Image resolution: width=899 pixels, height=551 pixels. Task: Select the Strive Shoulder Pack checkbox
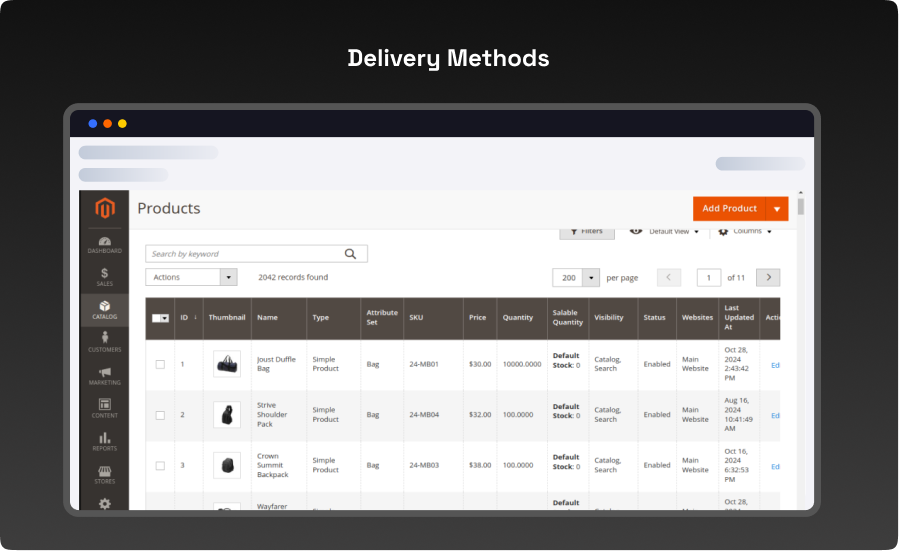coord(160,414)
